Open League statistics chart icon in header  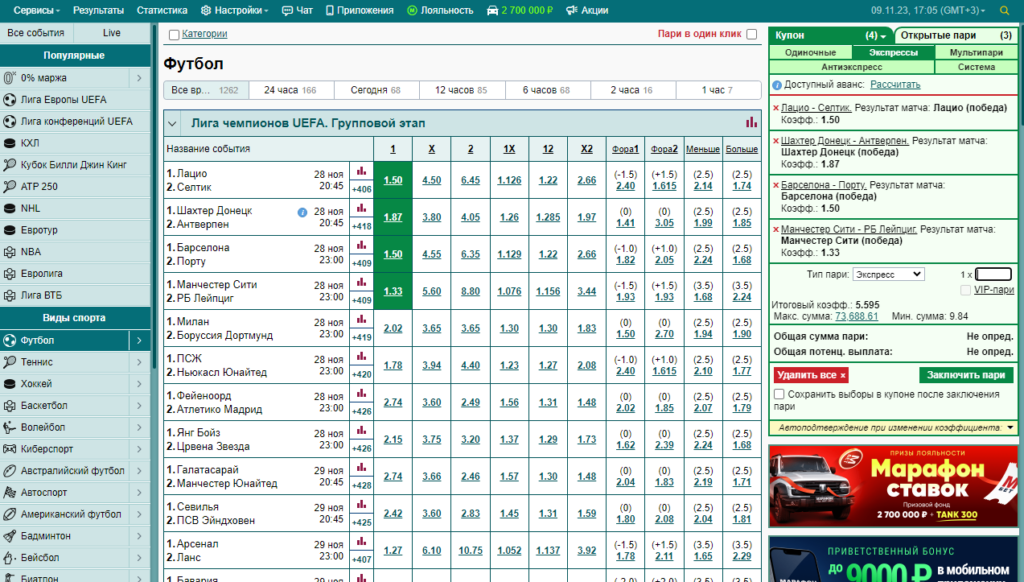pos(751,123)
